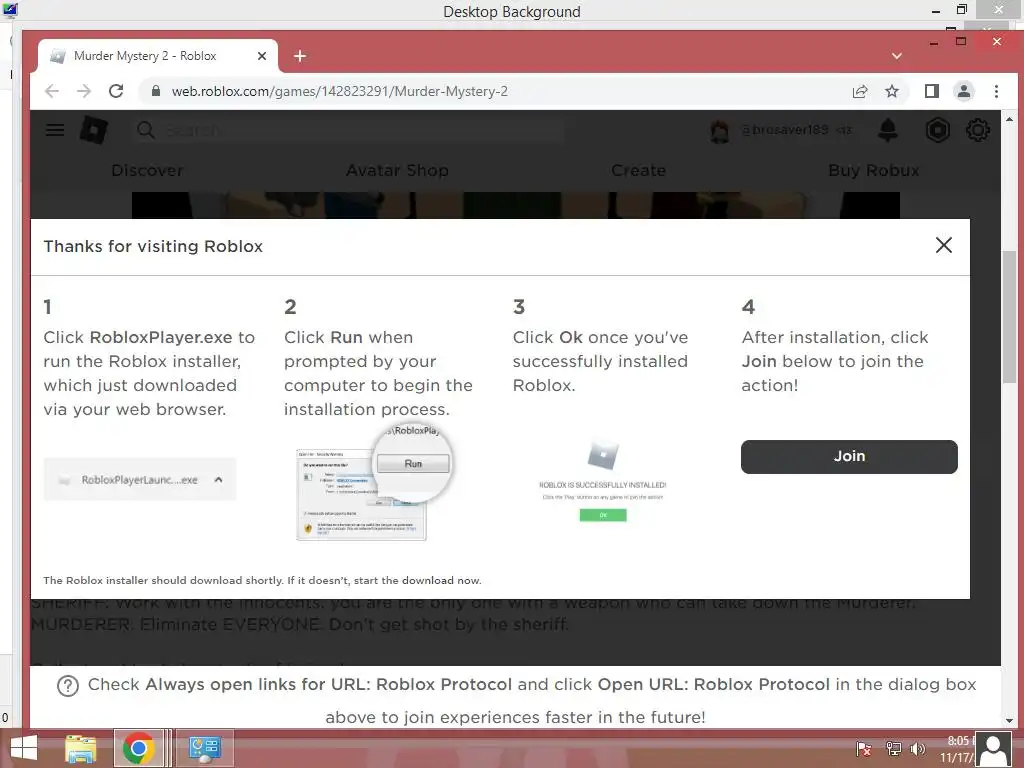Select the Murder Mystery 2 - Roblox tab

pyautogui.click(x=158, y=56)
